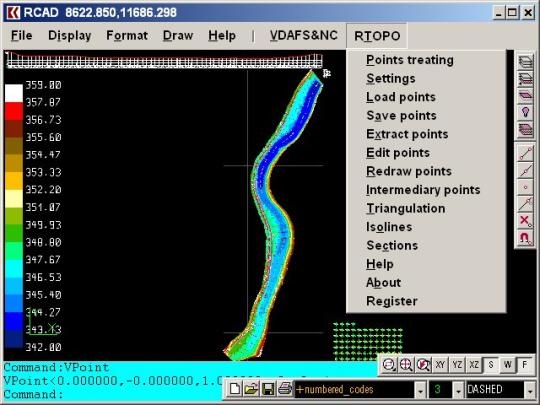Screen dimensions: 540x405
Task: Choose Triangulation from the RTOPO menu
Action: click(405, 208)
